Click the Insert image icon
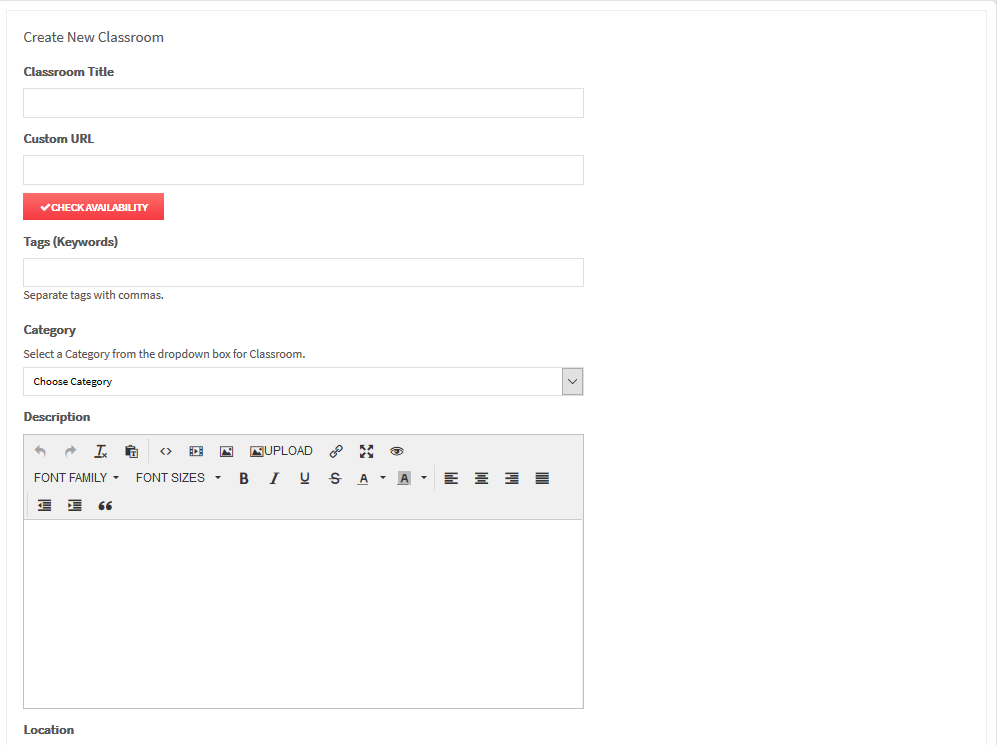997x745 pixels. pos(226,451)
